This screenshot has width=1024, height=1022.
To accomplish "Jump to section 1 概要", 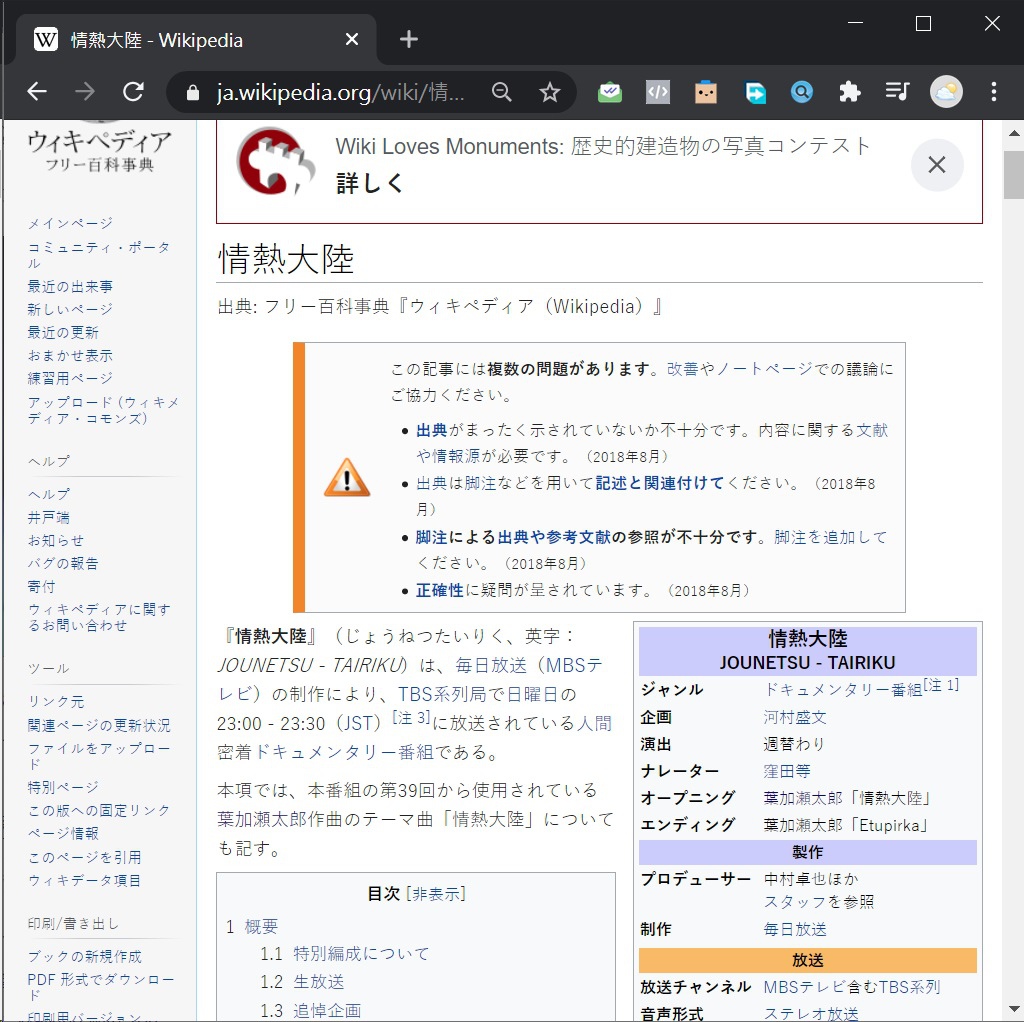I will click(261, 927).
